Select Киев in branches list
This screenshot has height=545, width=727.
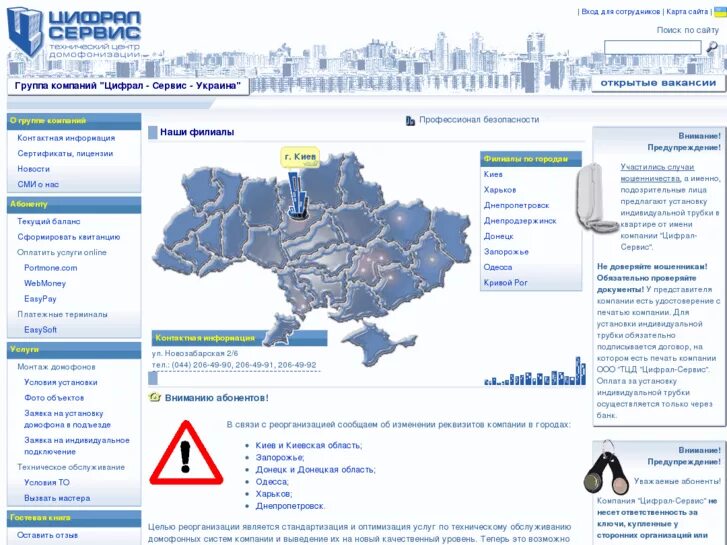(x=493, y=174)
